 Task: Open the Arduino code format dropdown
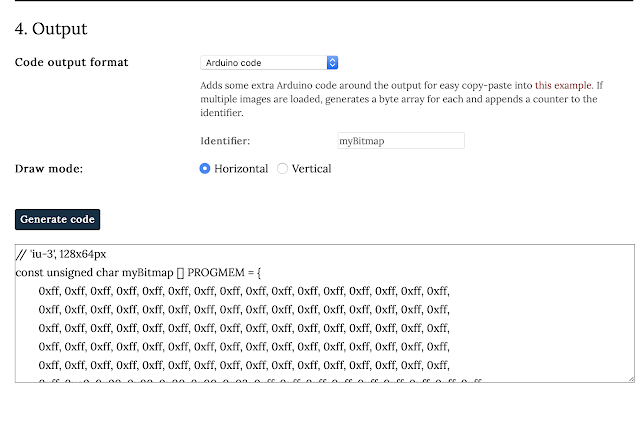point(269,62)
